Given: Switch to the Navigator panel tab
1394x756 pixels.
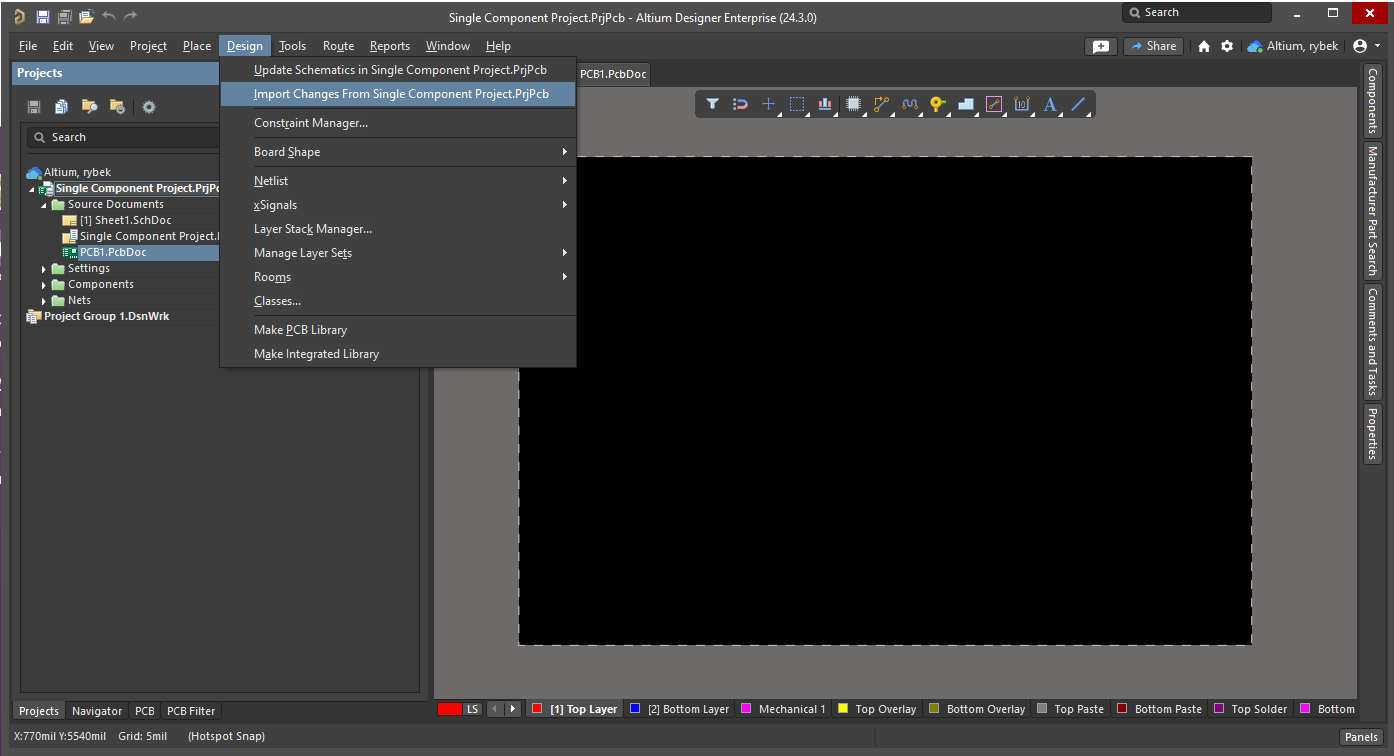Looking at the screenshot, I should (x=97, y=711).
